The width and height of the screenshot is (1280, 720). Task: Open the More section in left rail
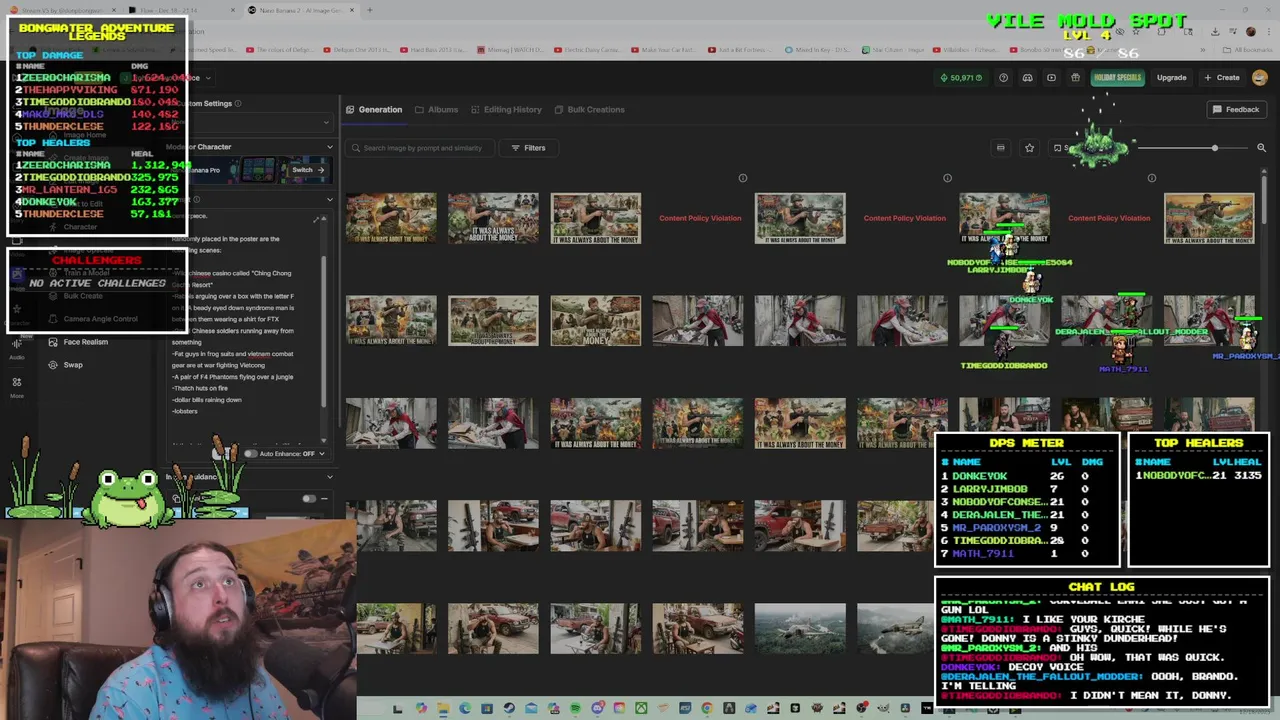tap(17, 387)
